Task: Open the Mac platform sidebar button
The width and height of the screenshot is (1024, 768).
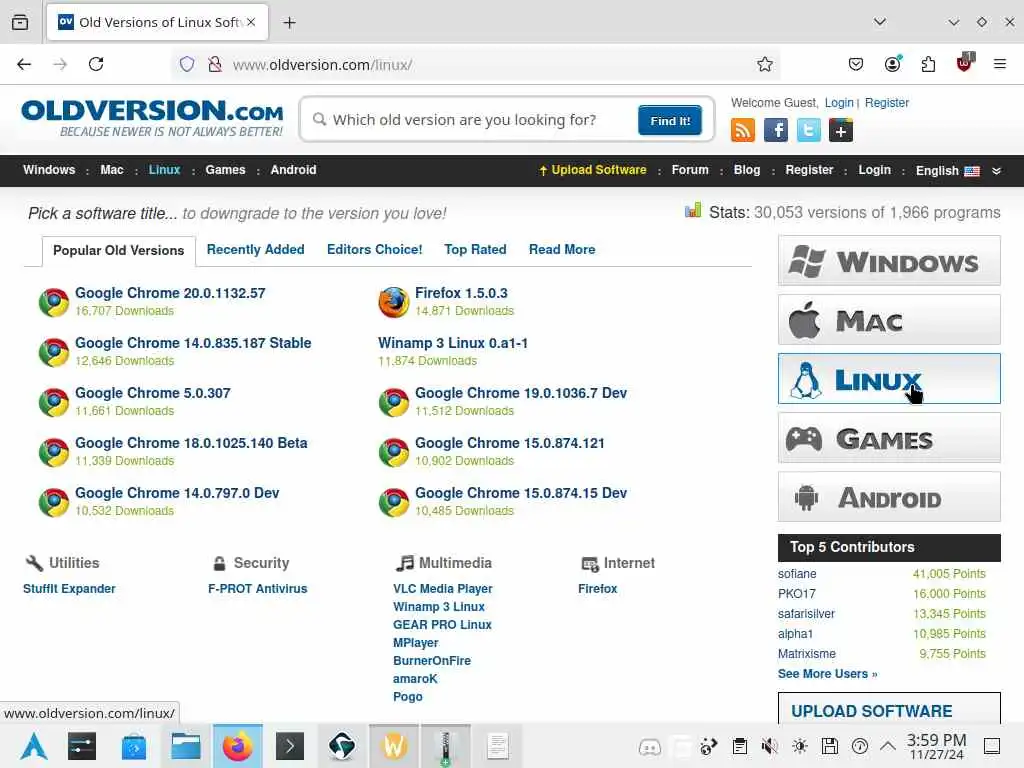Action: click(x=889, y=319)
